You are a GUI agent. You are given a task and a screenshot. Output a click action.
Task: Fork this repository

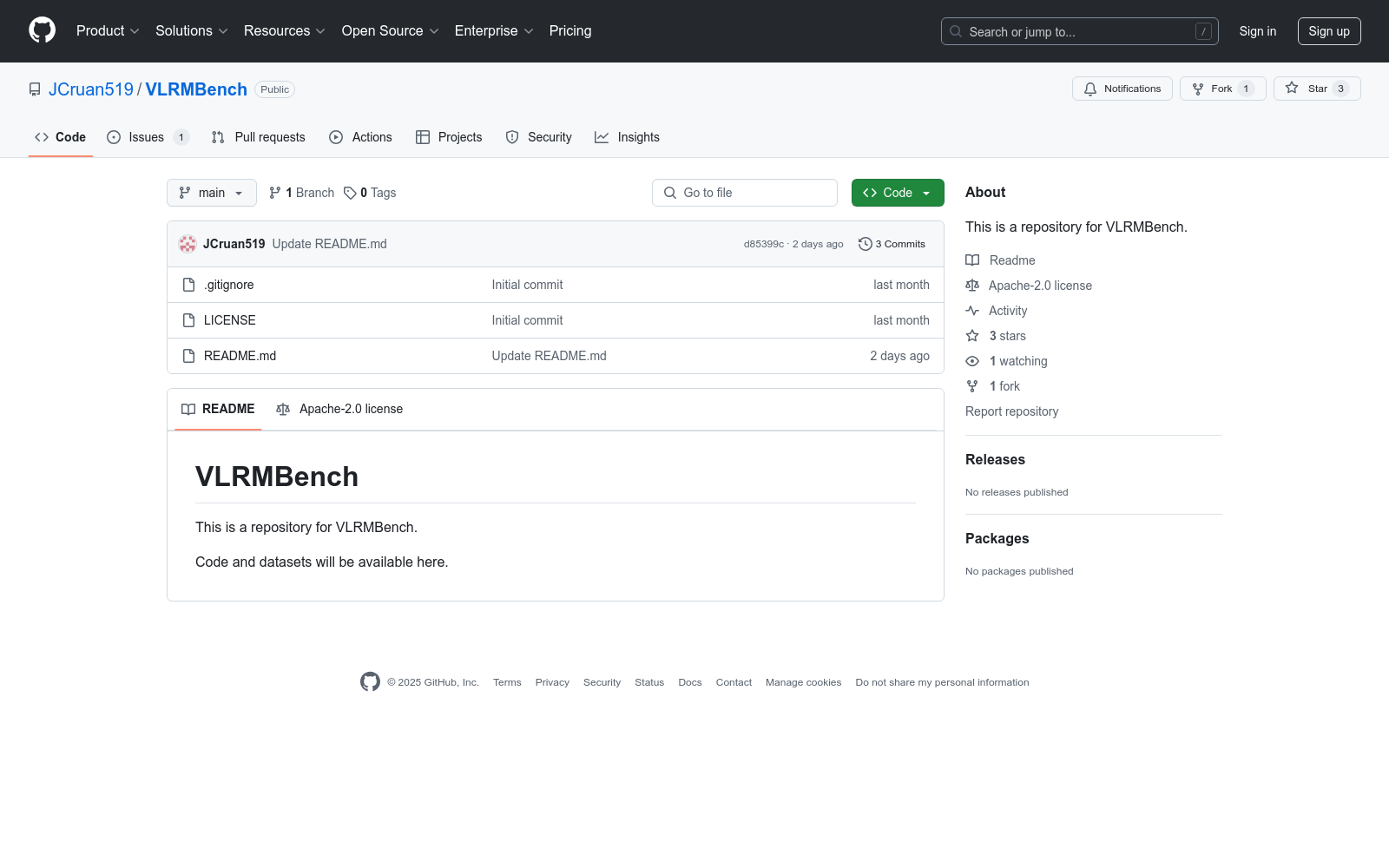point(1222,89)
